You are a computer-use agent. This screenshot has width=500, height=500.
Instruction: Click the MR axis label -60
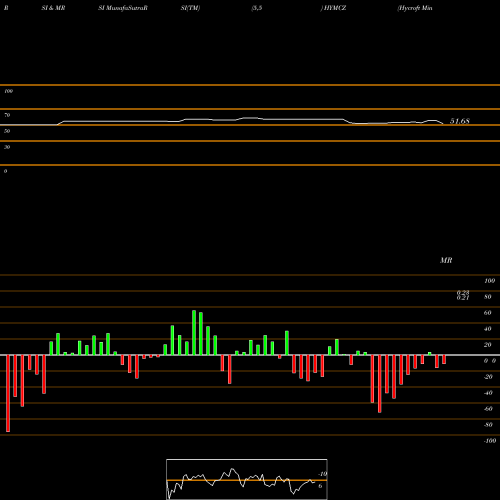point(488,409)
